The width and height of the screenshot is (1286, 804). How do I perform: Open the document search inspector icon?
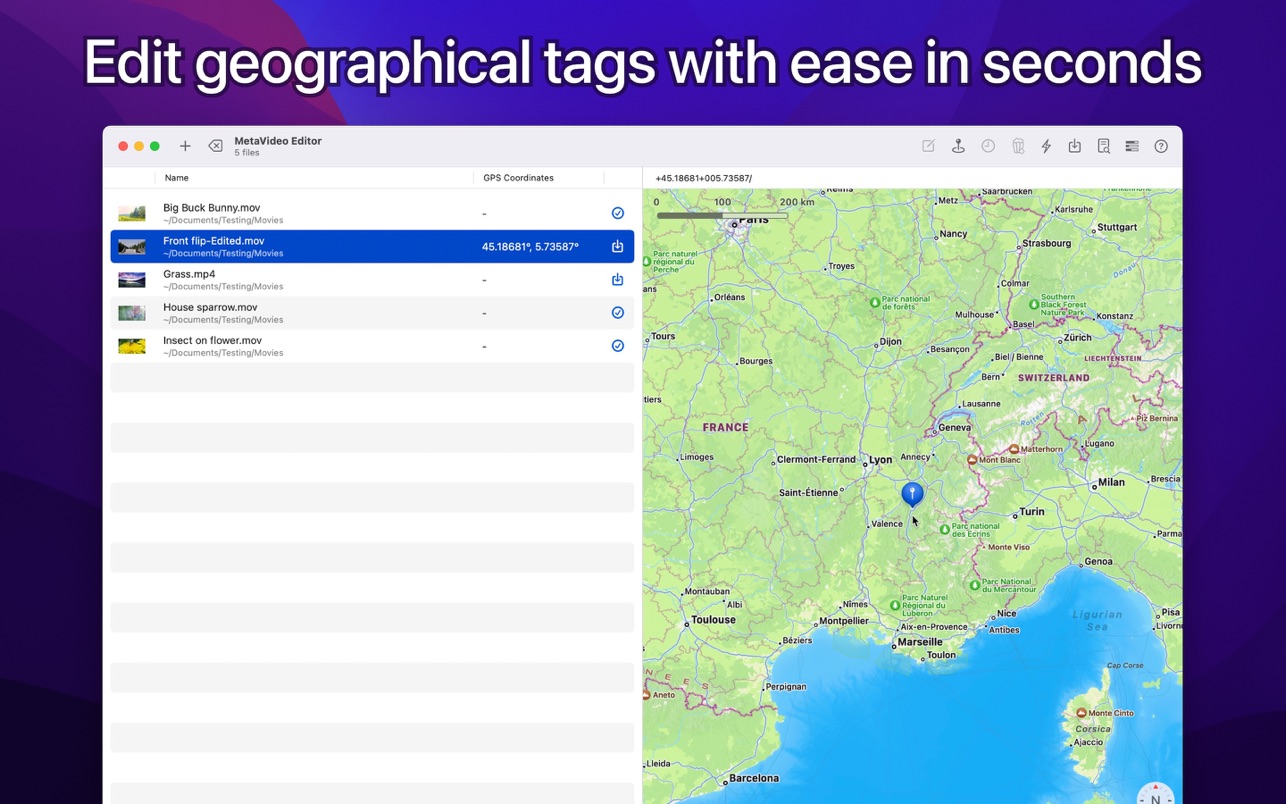click(1103, 146)
